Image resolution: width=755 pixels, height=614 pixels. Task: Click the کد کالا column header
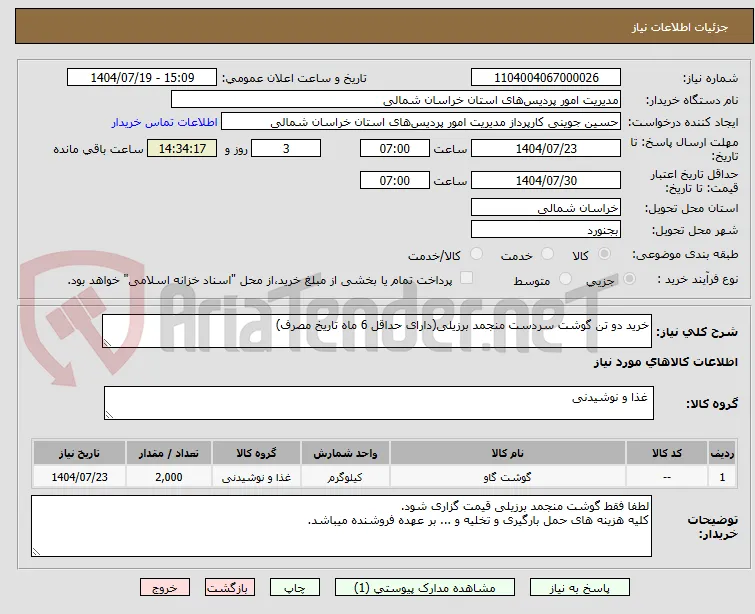[x=667, y=453]
